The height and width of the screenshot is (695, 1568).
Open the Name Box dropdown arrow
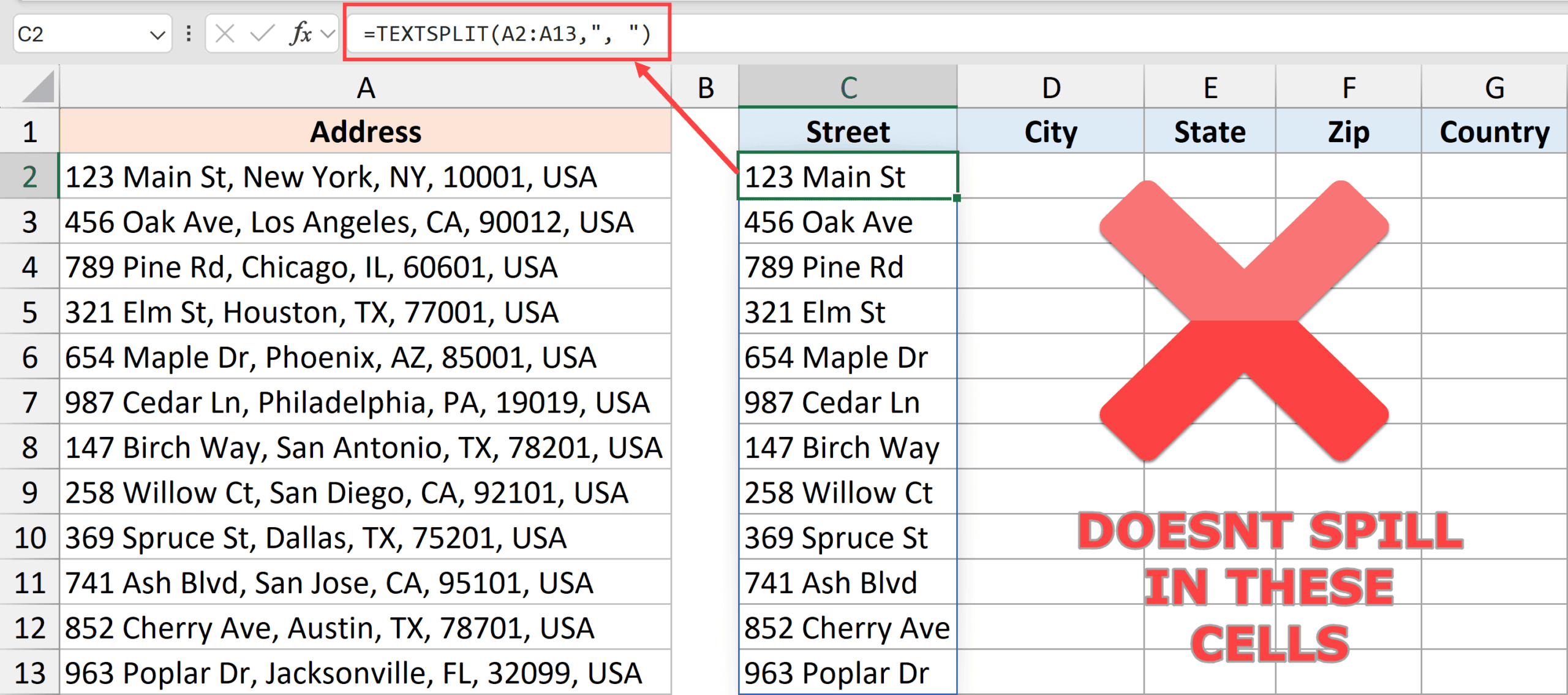click(x=157, y=34)
